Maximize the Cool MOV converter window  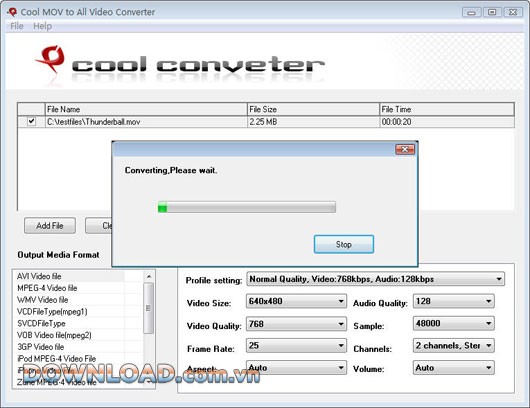(x=492, y=12)
